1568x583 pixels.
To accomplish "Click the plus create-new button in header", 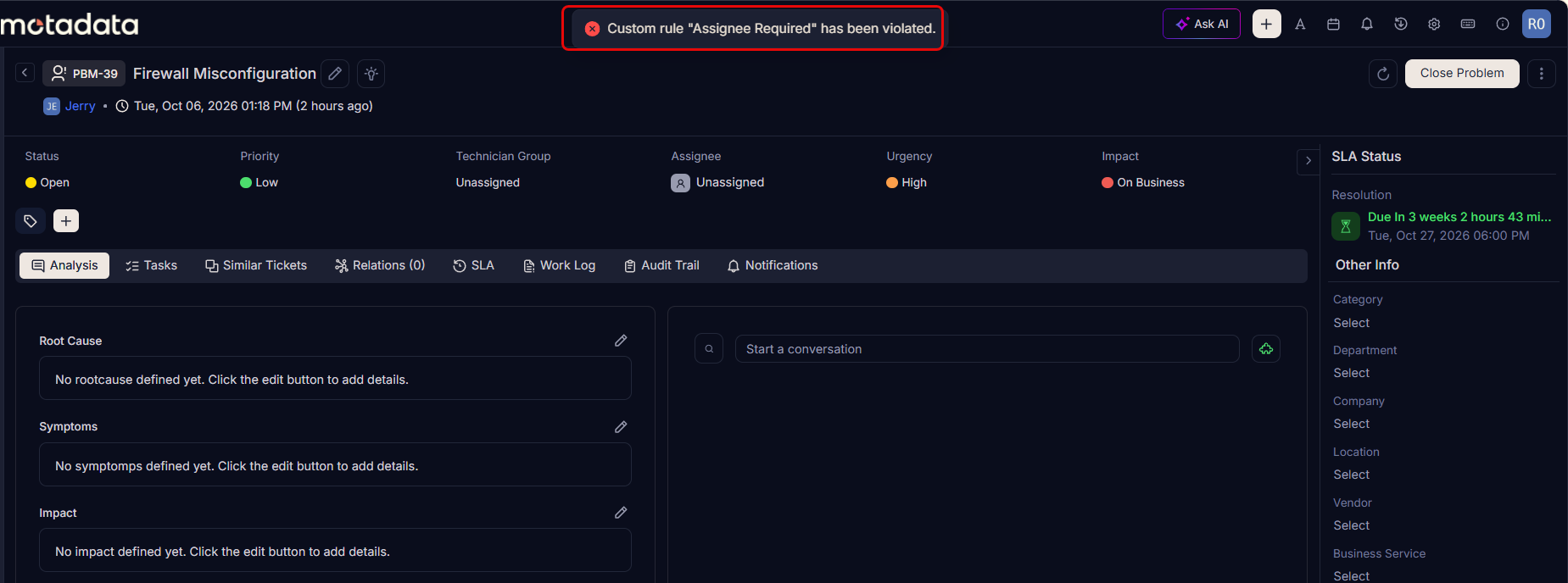I will click(1266, 24).
